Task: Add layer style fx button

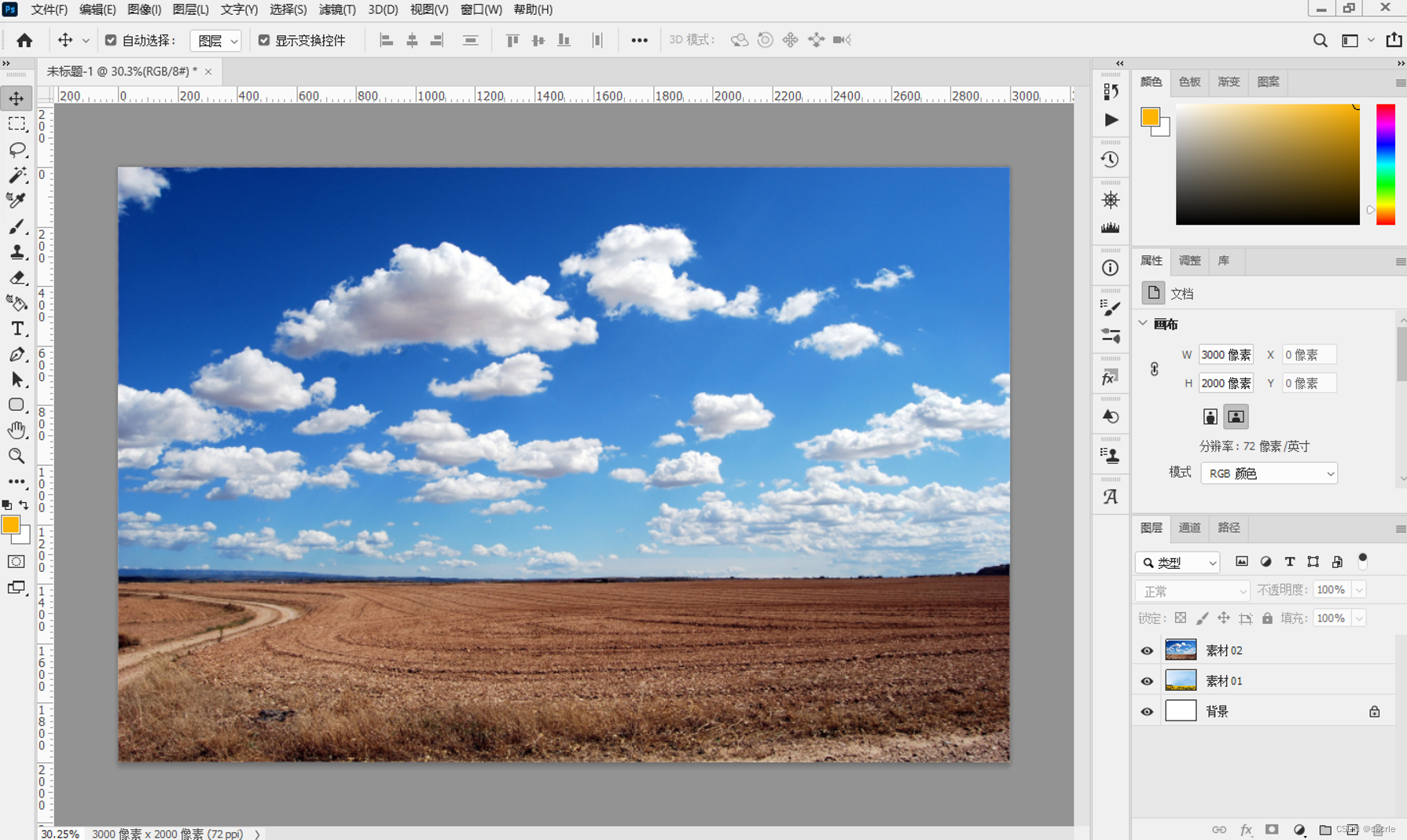Action: coord(1246,830)
